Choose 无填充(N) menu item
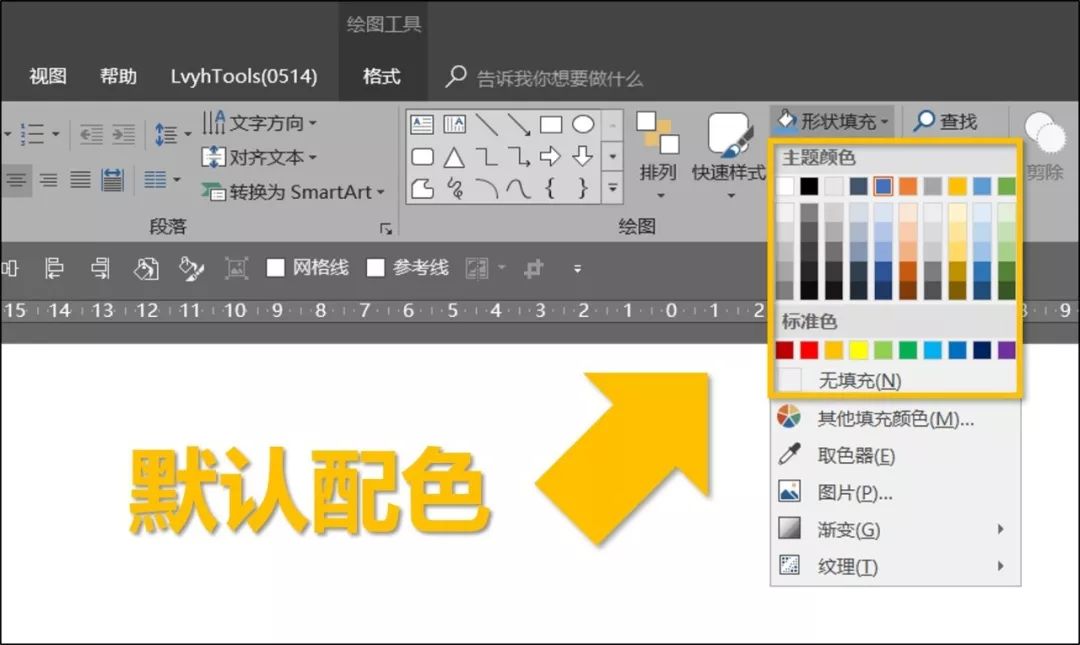Screen dimensions: 1080x645 pos(895,380)
